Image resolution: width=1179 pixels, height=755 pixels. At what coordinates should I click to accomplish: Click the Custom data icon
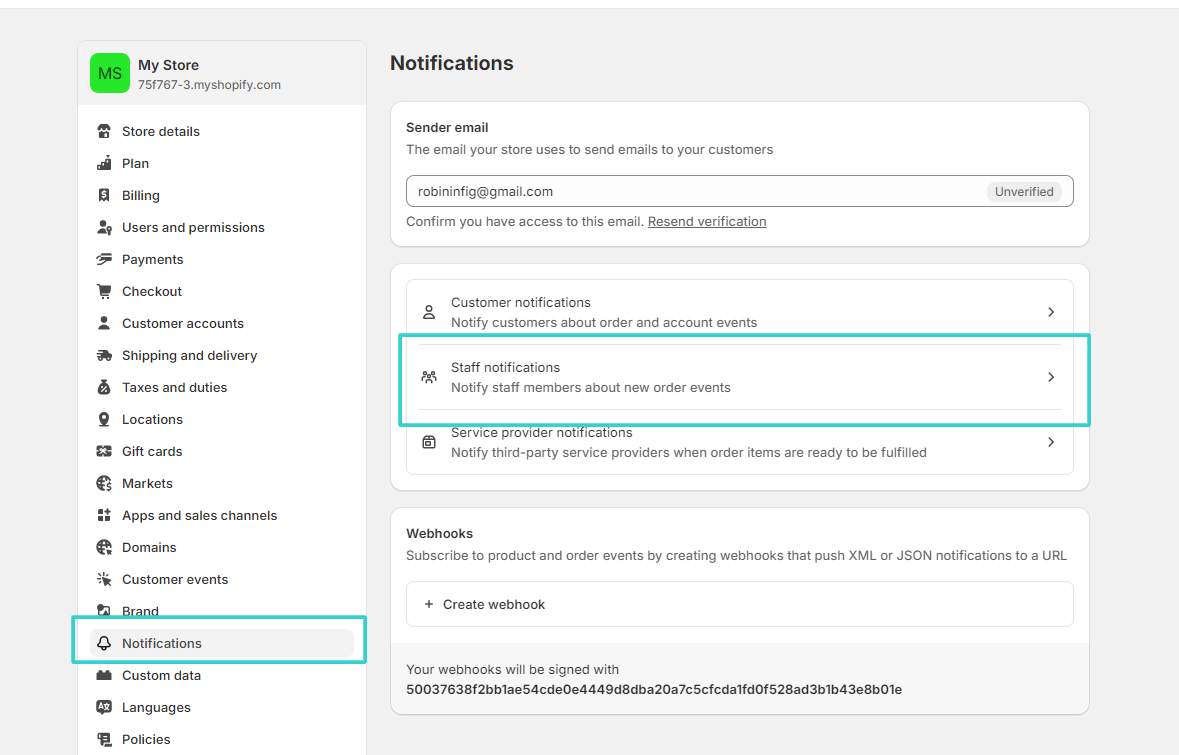coord(104,675)
